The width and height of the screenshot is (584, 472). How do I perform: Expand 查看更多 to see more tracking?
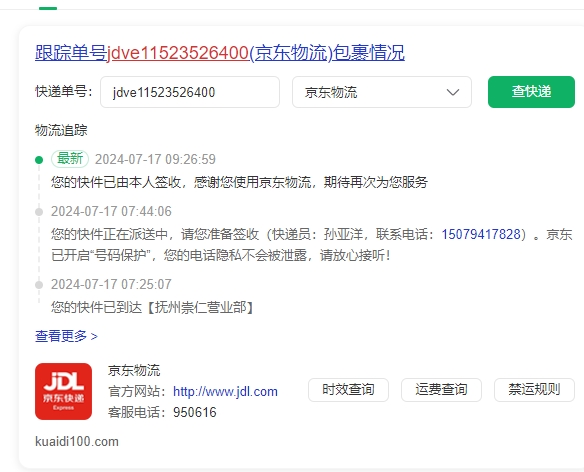[66, 336]
